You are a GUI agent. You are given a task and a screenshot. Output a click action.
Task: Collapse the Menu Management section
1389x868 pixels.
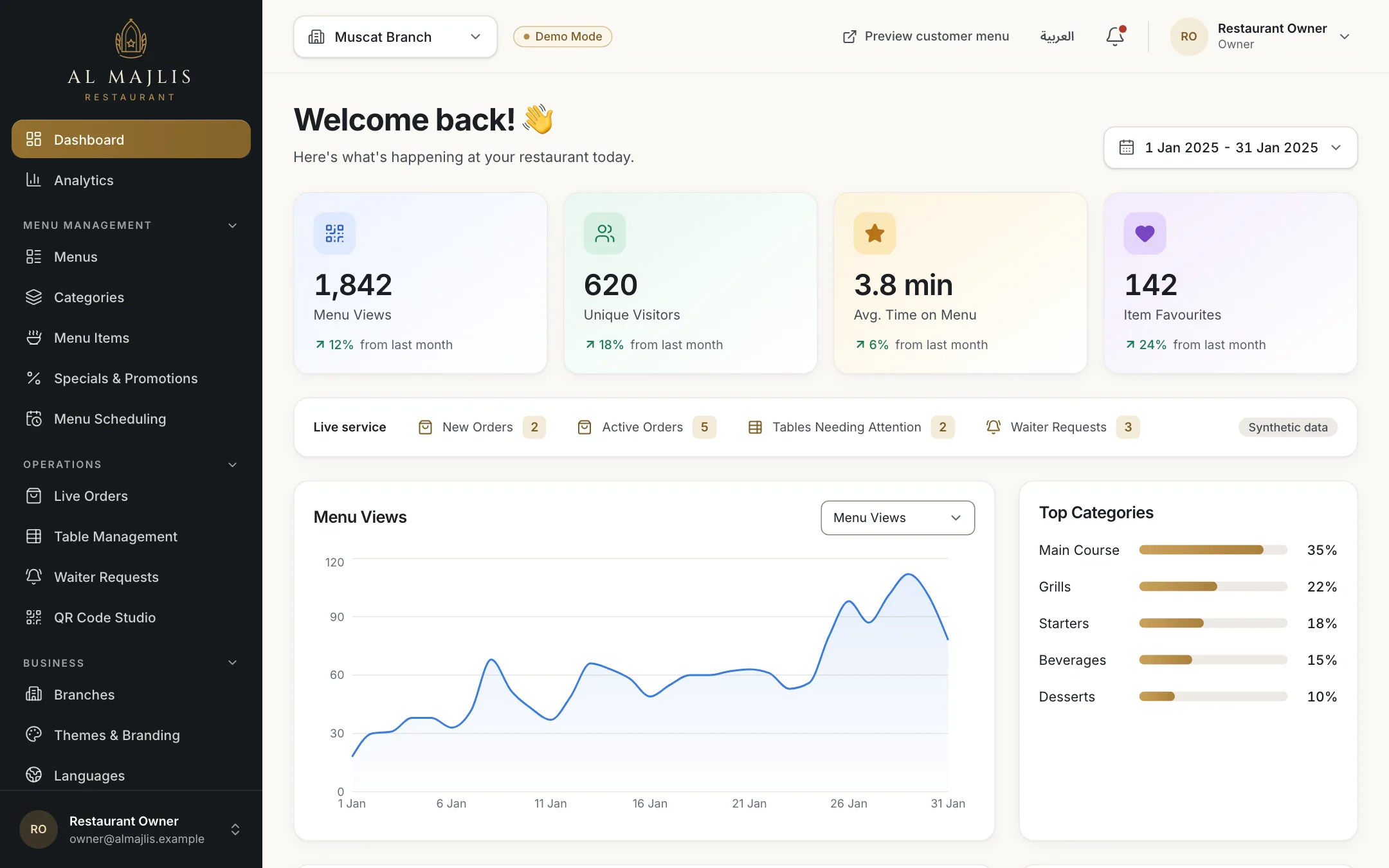(x=233, y=225)
